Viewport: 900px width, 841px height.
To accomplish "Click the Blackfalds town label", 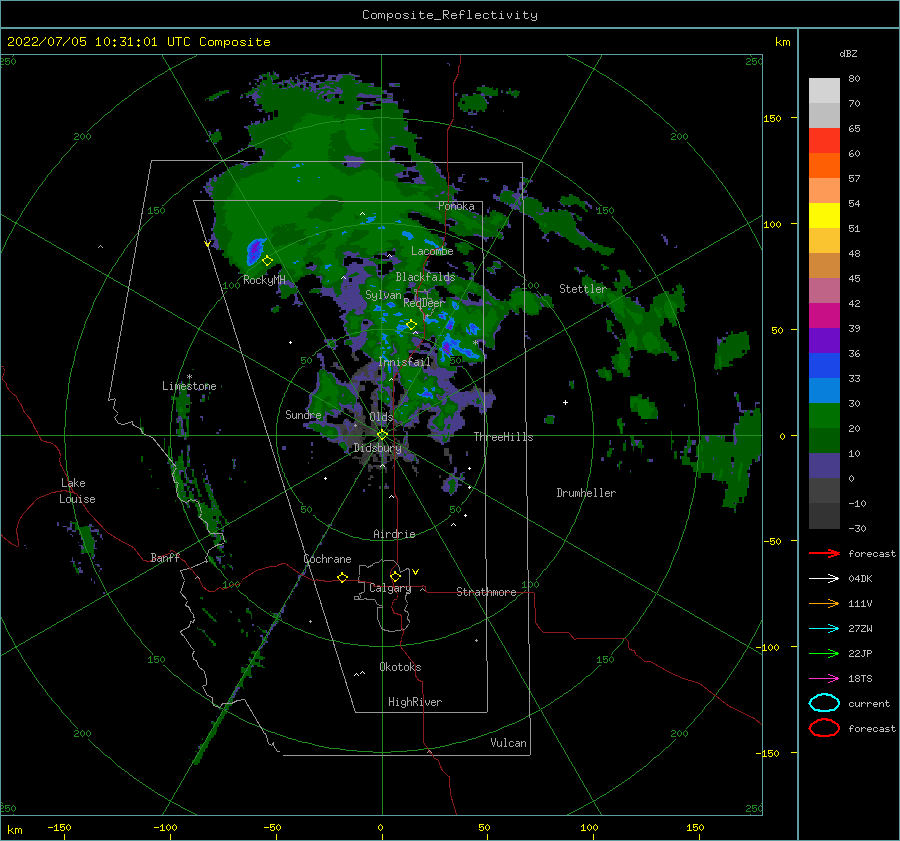I will click(x=425, y=277).
